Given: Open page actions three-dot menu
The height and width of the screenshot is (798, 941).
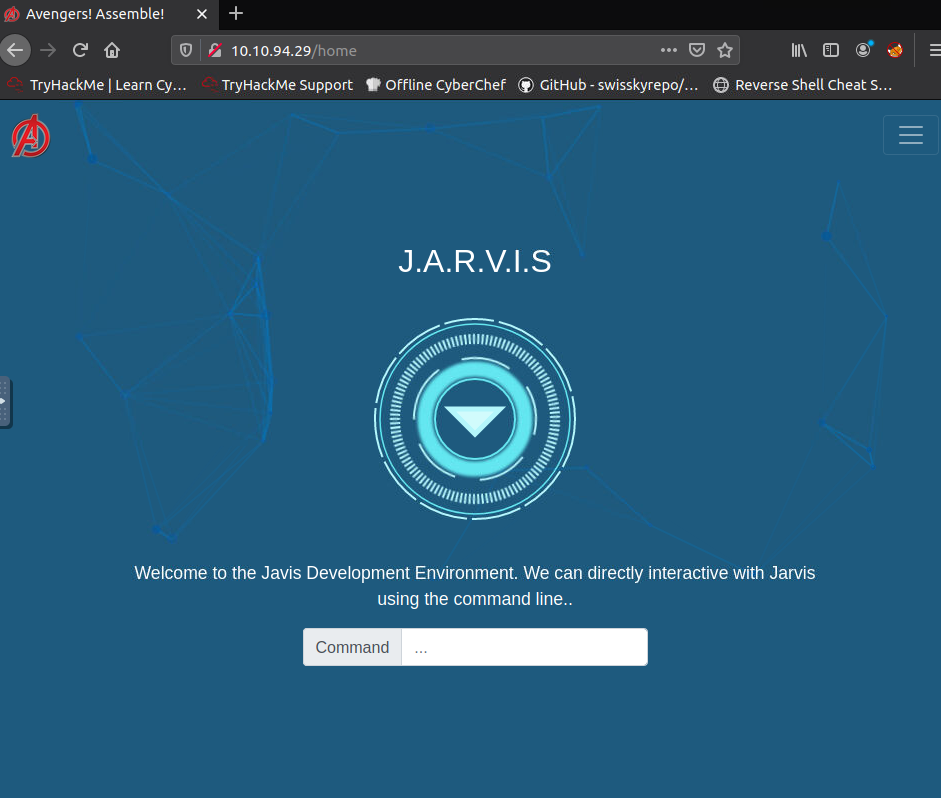Looking at the screenshot, I should (x=669, y=50).
